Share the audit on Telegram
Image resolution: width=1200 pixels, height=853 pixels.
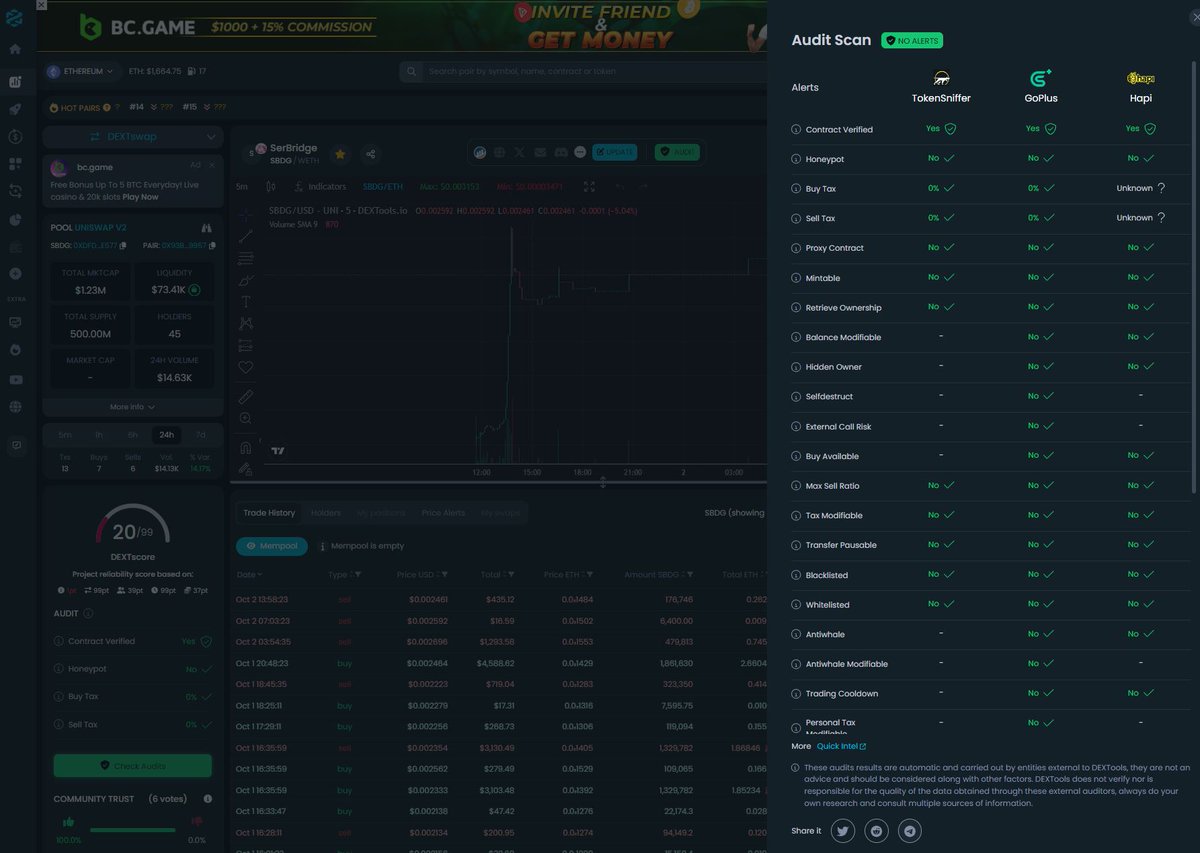click(x=909, y=831)
